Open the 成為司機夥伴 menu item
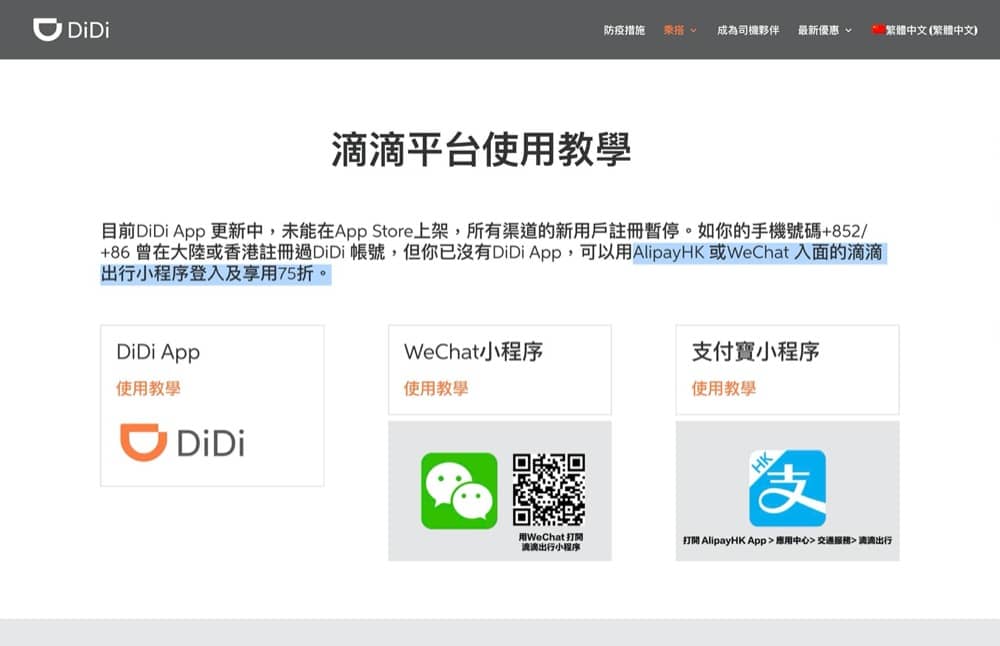 747,30
